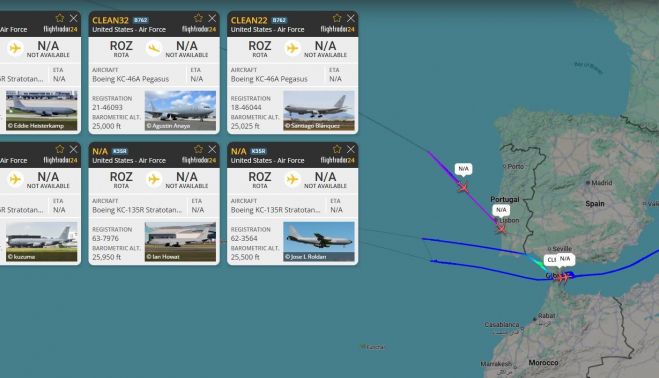Select the aircraft marker cluster near Gibraltar
The width and height of the screenshot is (659, 378).
[563, 277]
